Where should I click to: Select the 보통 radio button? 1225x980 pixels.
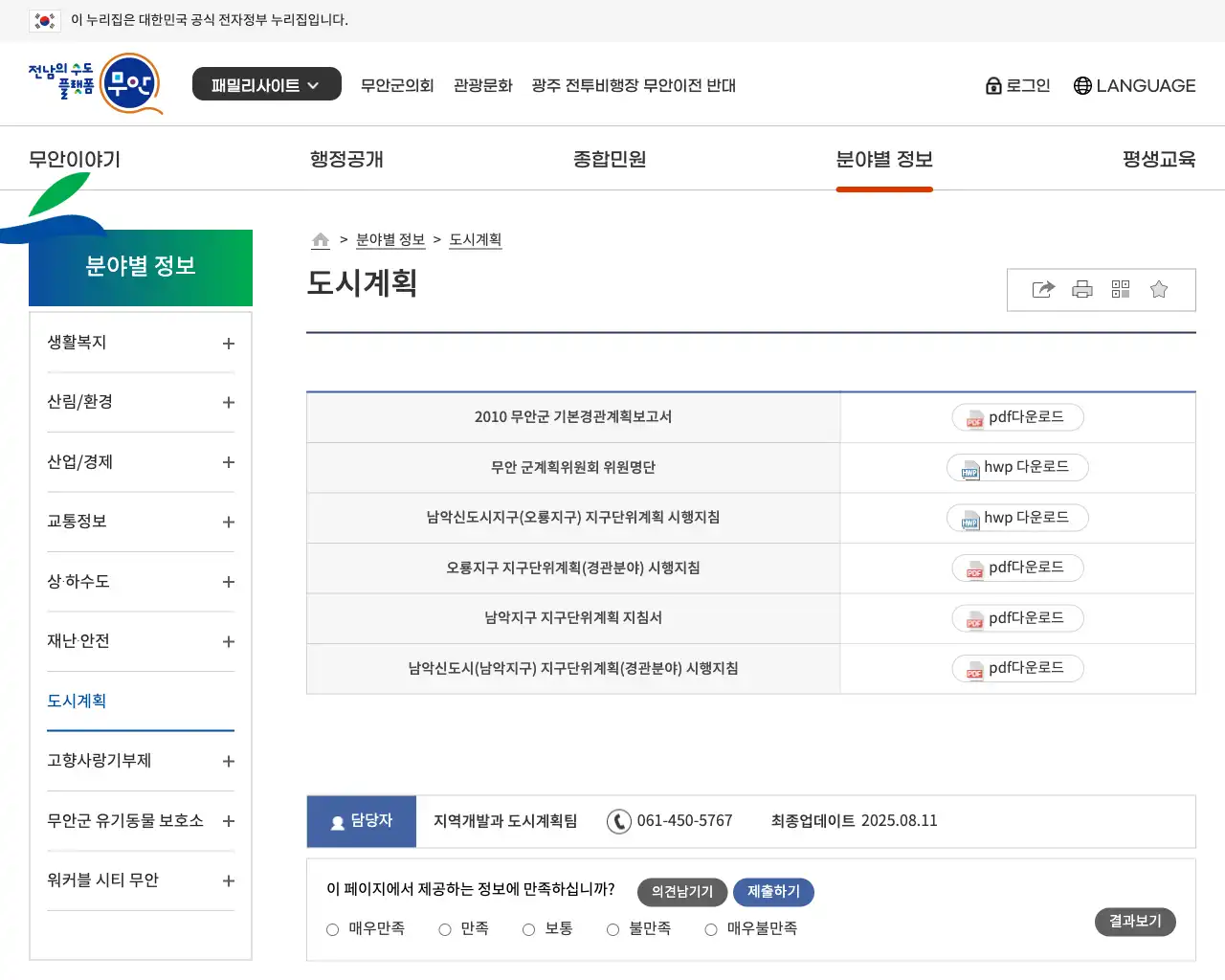click(528, 929)
